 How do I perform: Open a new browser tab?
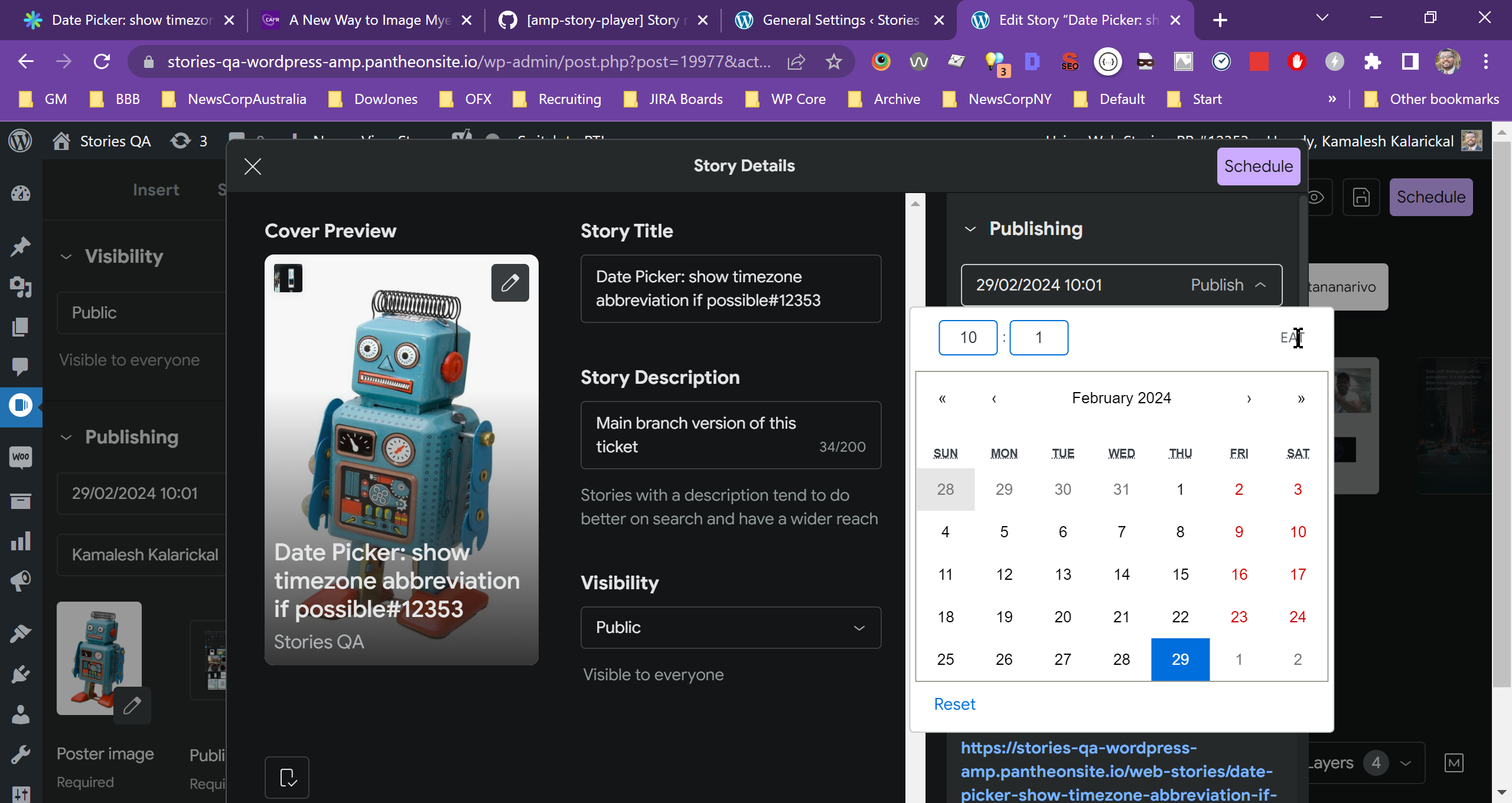click(1220, 20)
